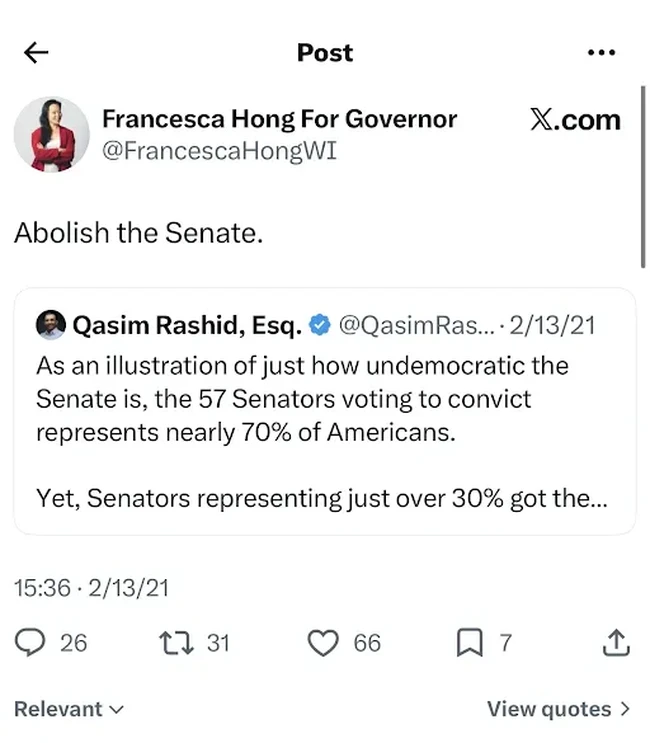This screenshot has height=743, width=650.
Task: Click the View quotes chevron arrow
Action: pos(625,709)
